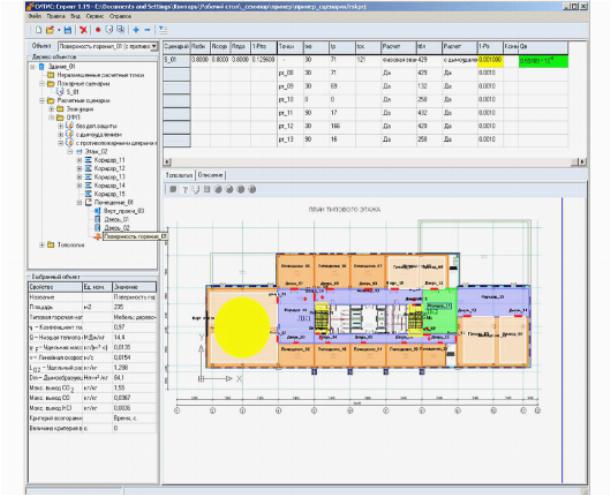Viewport: 610px width, 495px height.
Task: Collapse the Помещение_01 tree node
Action: 79,202
